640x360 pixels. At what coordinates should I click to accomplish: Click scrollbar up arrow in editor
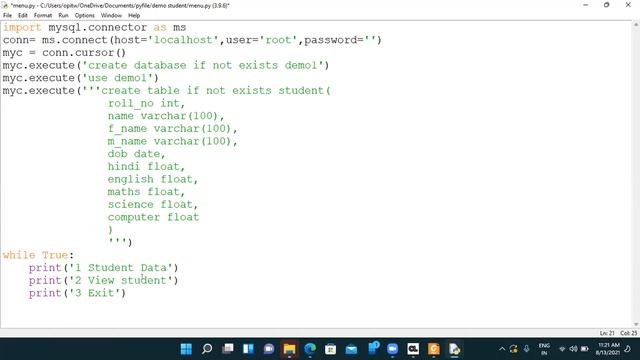[636, 25]
